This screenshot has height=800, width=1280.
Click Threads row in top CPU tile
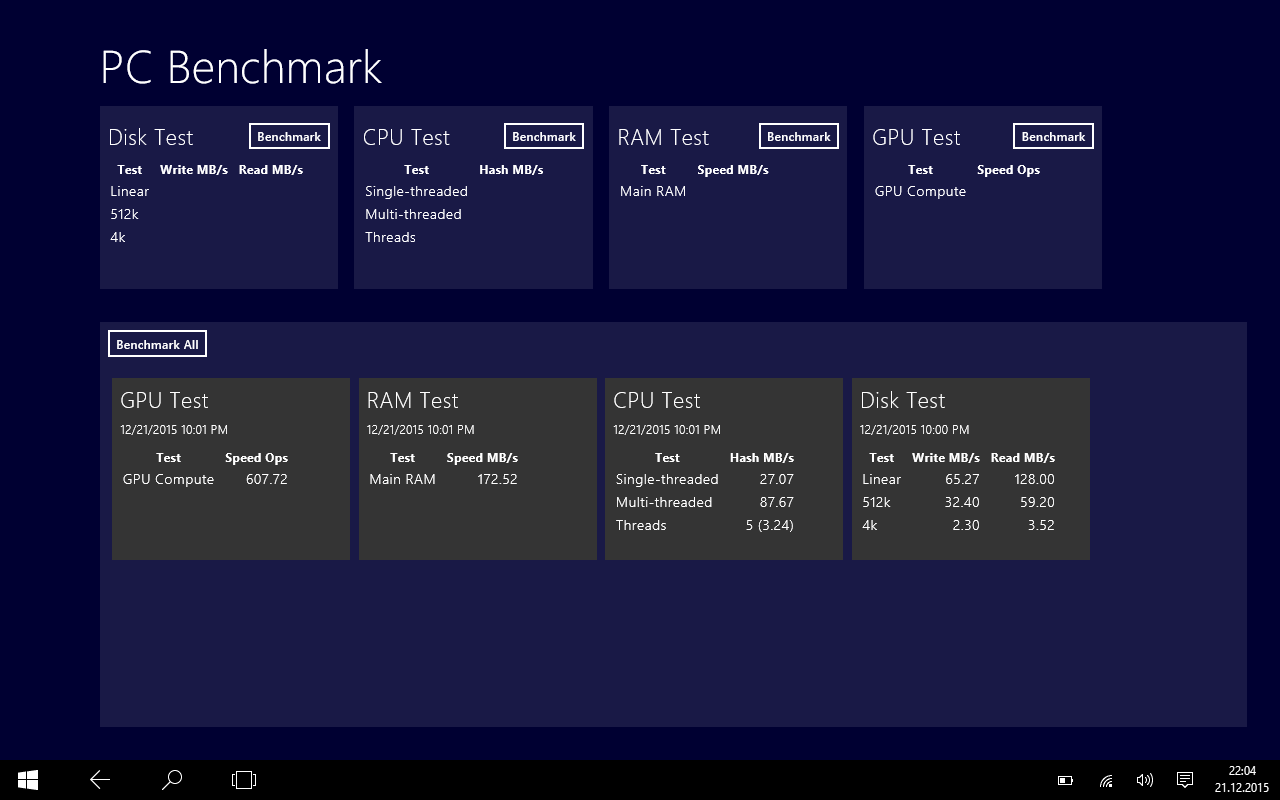click(x=390, y=238)
